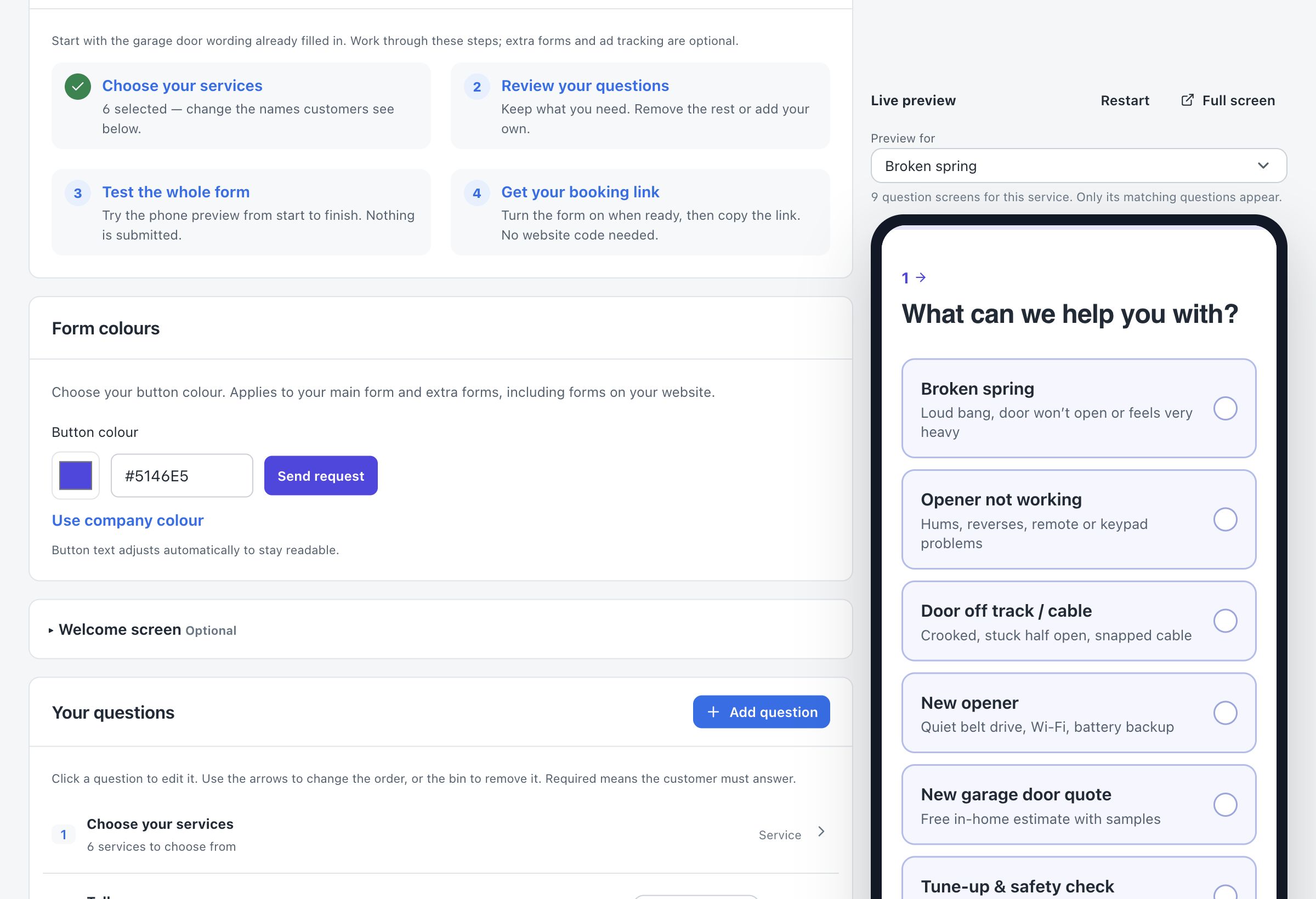The image size is (1316, 899).
Task: Click the Service type label in question row
Action: coord(780,835)
